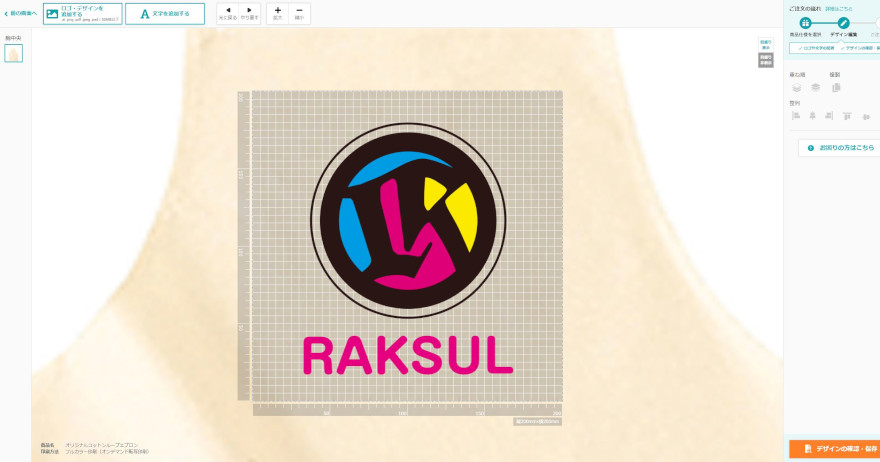Select the 胸中央 apron thumbnail
The height and width of the screenshot is (462, 880).
click(x=13, y=53)
